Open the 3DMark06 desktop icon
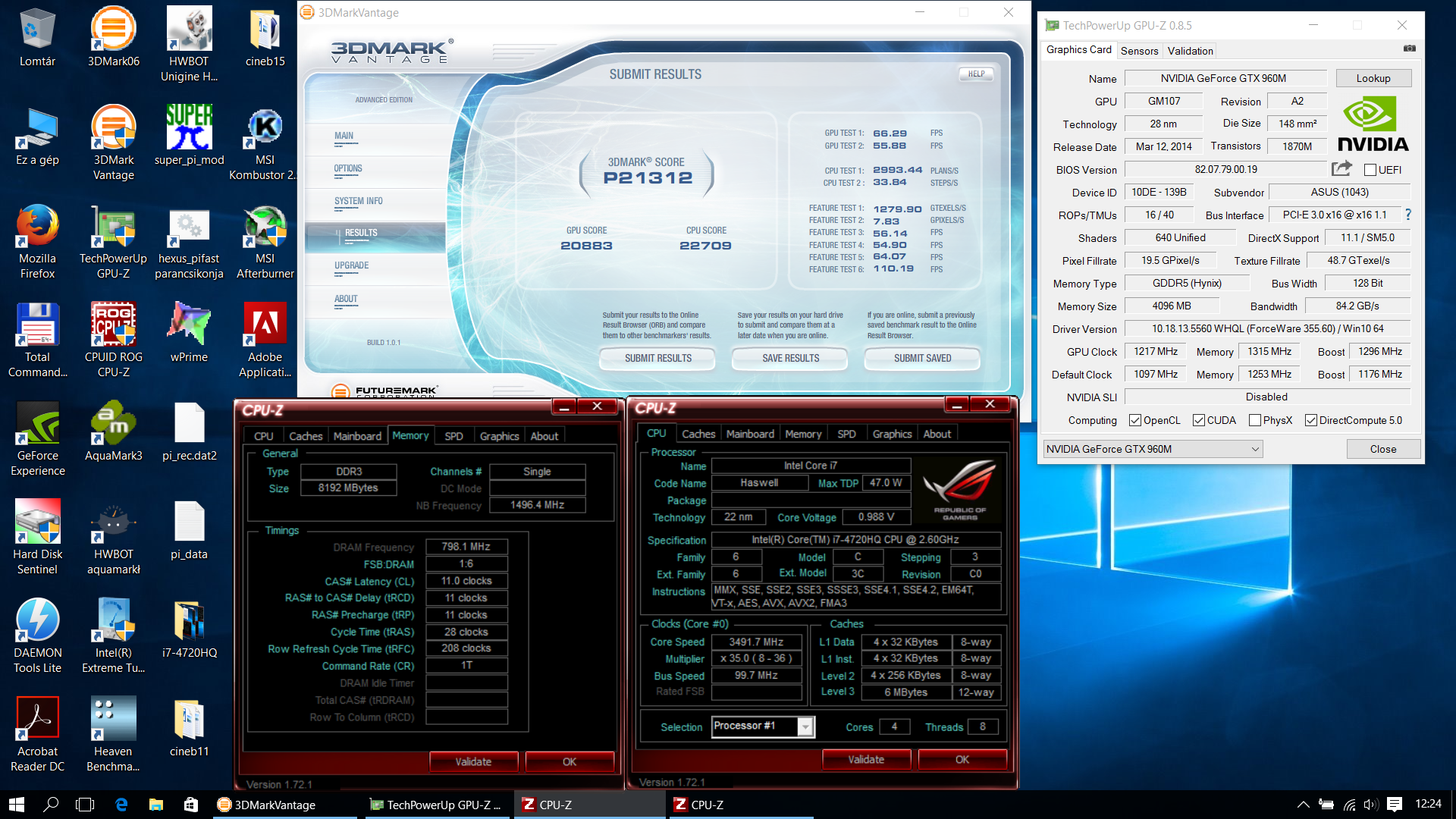The width and height of the screenshot is (1456, 819). (113, 38)
